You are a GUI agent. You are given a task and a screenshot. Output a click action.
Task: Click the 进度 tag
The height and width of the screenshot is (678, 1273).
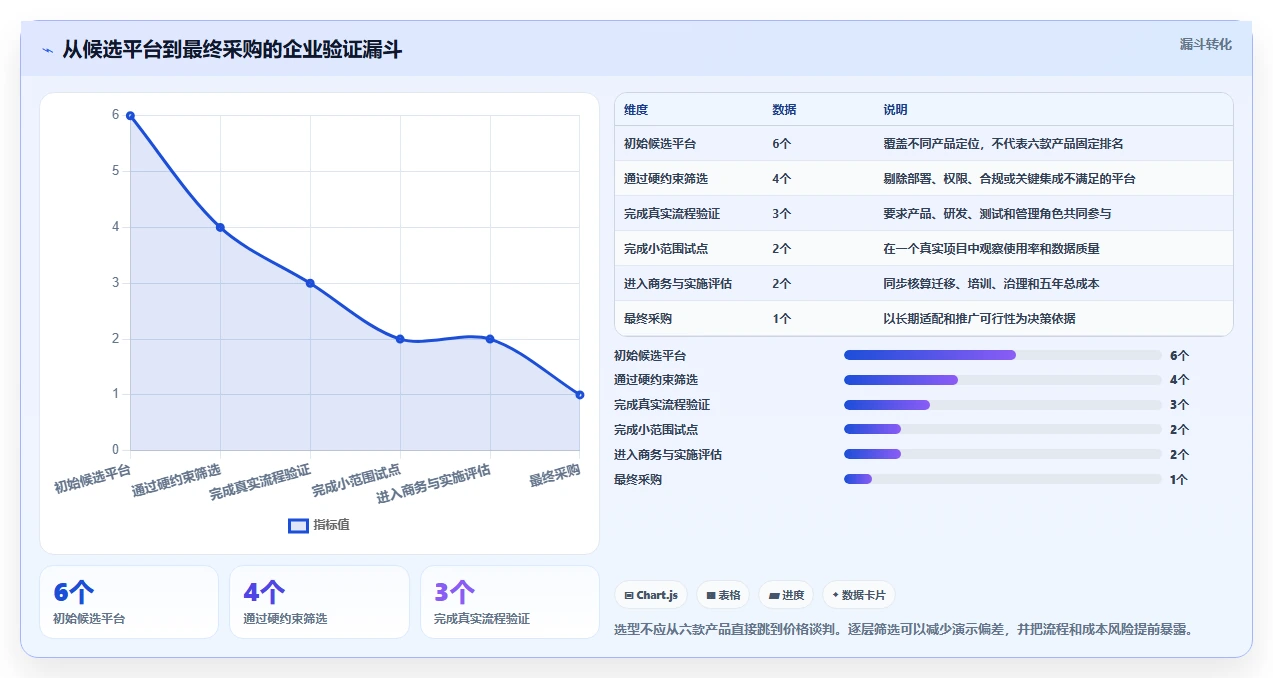786,595
